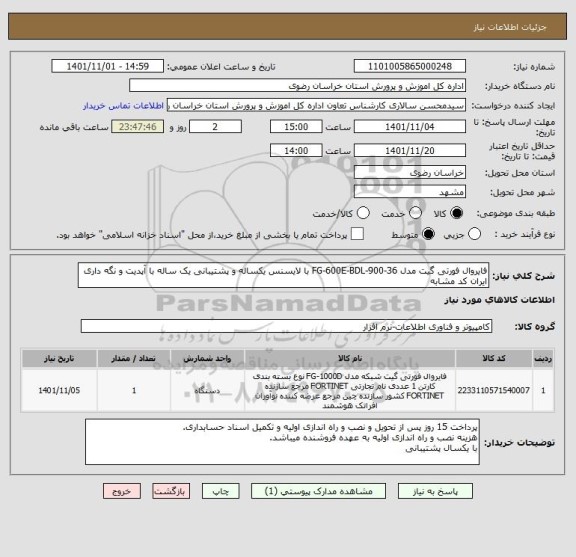The image size is (576, 557).
Task: Click the اطلاعات کالاهای مورد نیاز heading
Action: (500, 300)
